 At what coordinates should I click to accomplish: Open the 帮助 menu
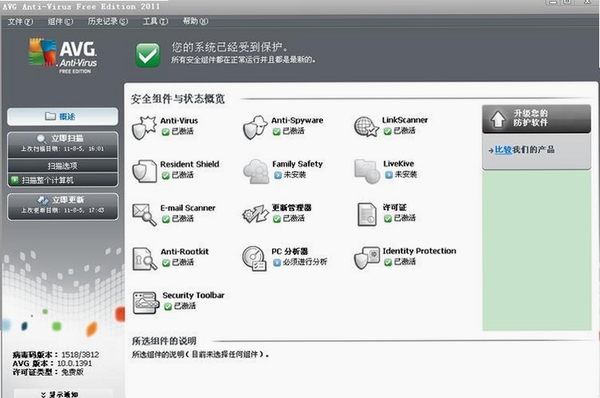click(196, 21)
